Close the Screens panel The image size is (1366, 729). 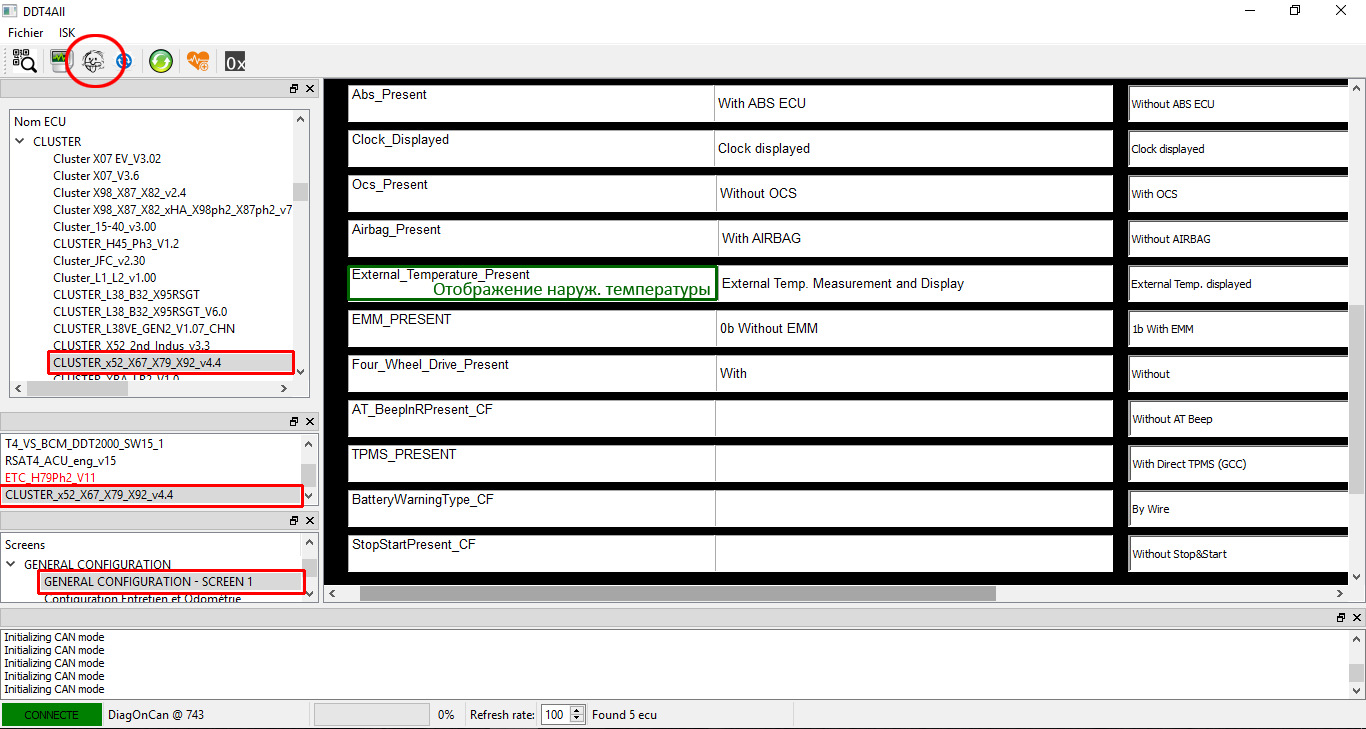[x=310, y=521]
